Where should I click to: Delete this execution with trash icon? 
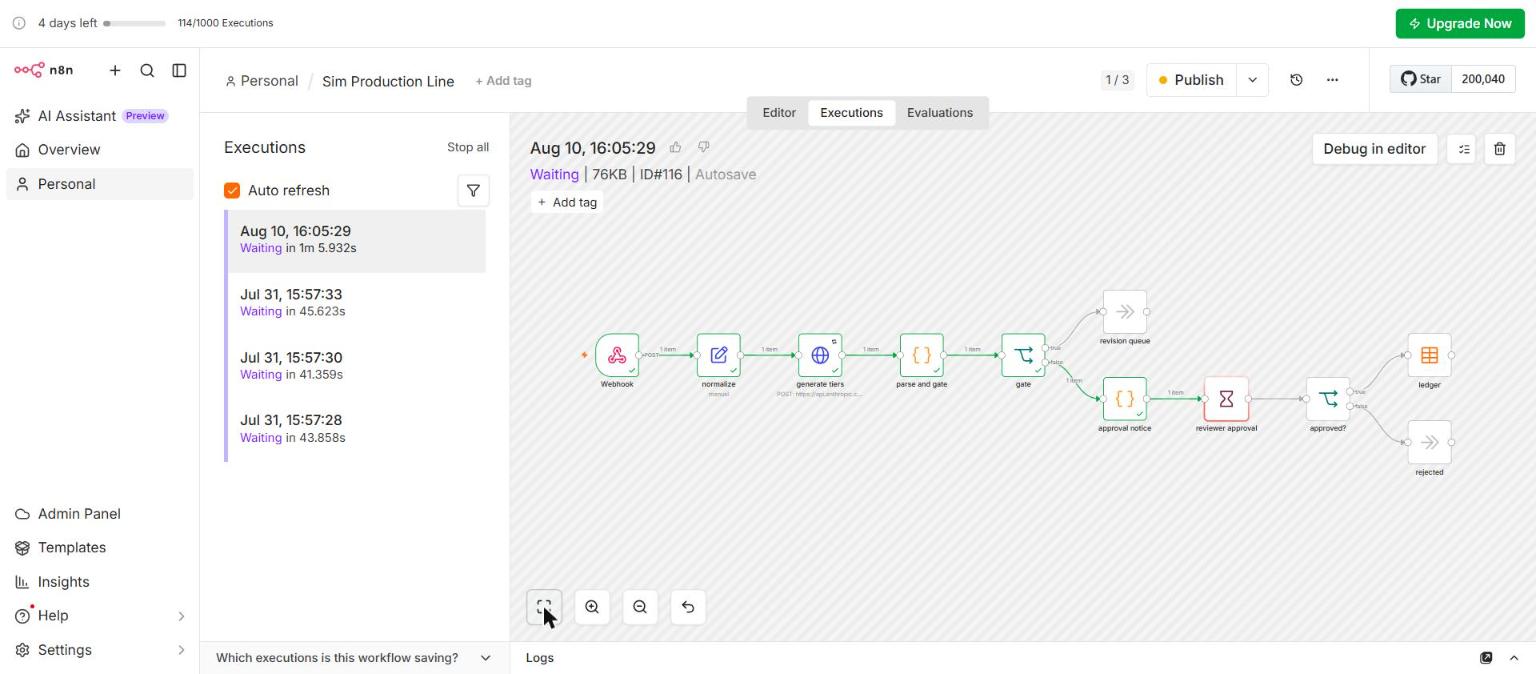pyautogui.click(x=1500, y=149)
